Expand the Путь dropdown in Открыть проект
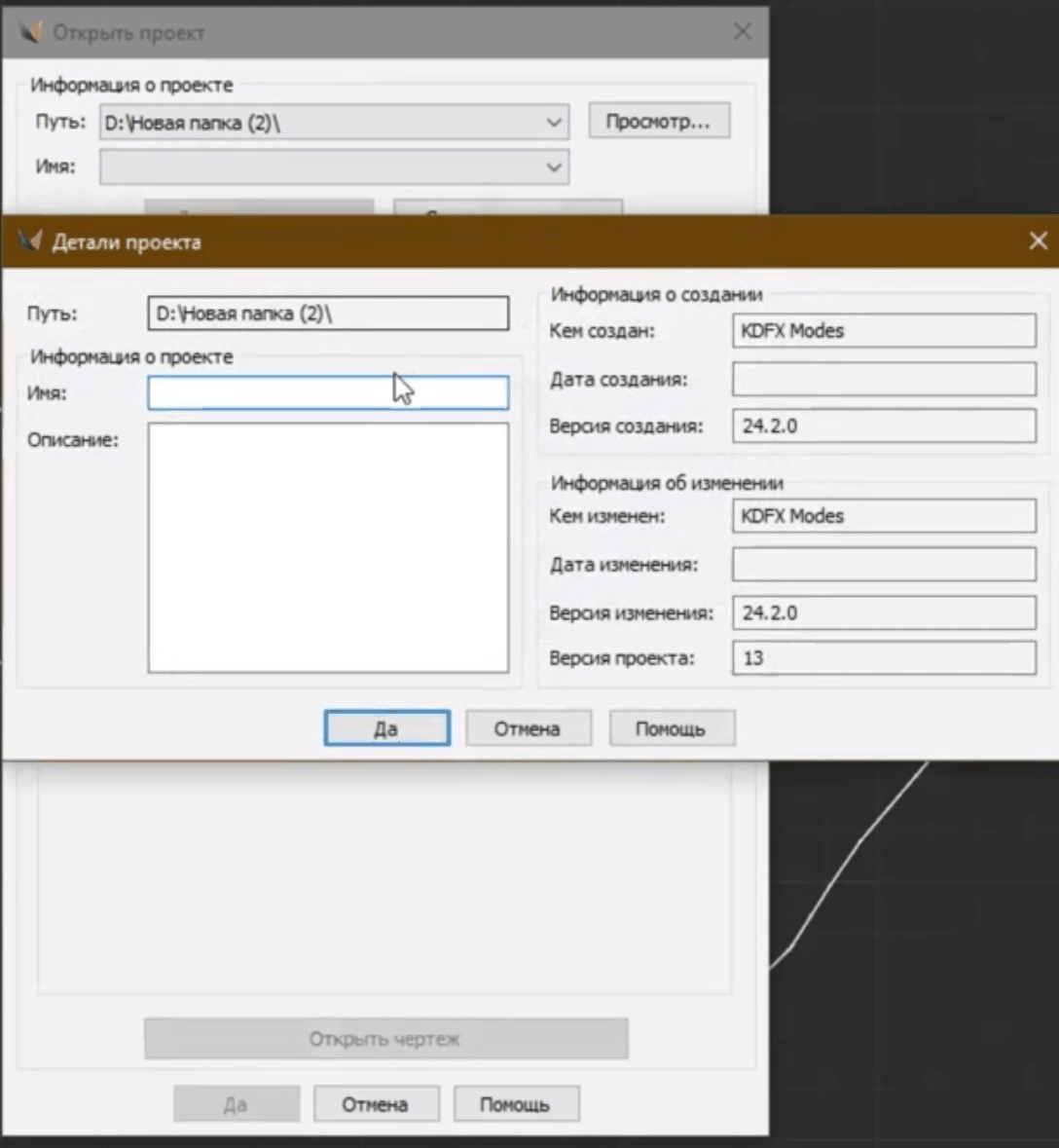1059x1148 pixels. (x=553, y=123)
